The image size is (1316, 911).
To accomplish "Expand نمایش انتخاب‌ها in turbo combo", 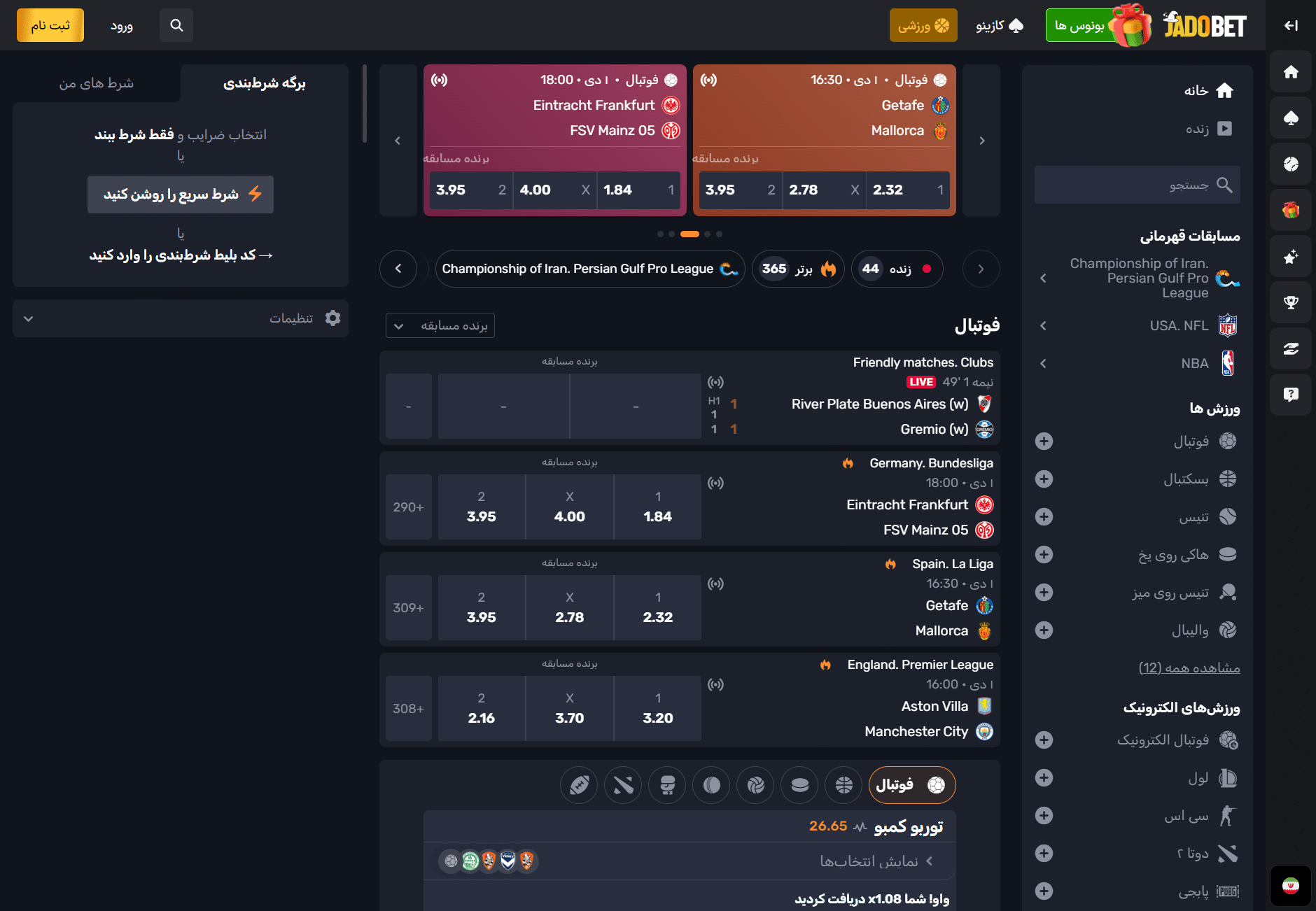I will pos(689,861).
